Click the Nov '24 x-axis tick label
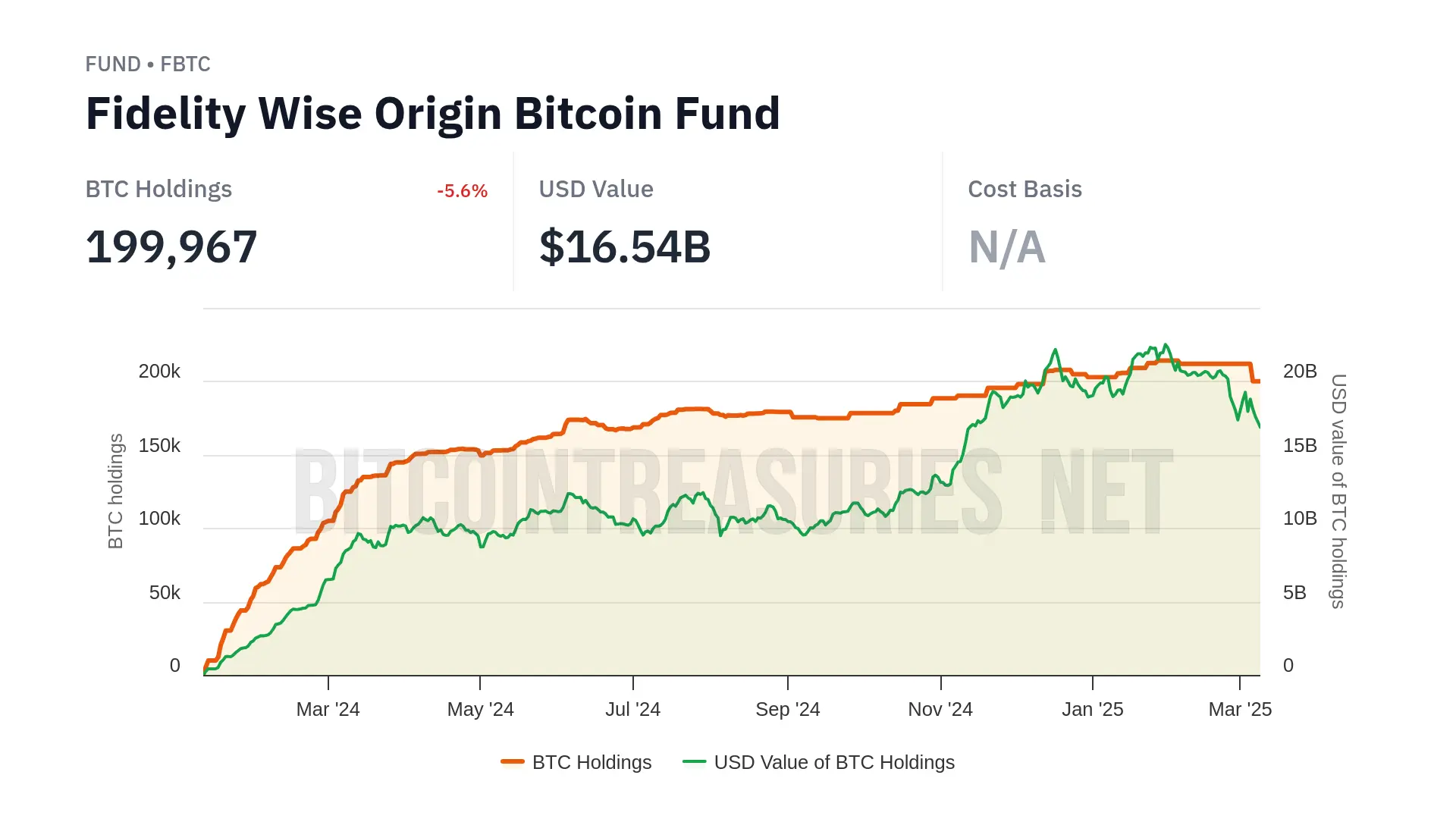1456x819 pixels. coord(940,710)
